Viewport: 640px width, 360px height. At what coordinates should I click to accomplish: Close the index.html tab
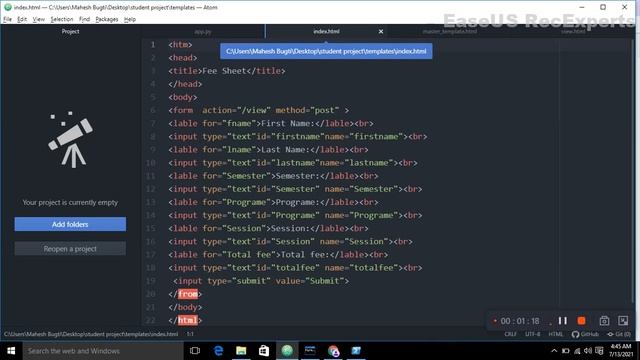[x=381, y=31]
